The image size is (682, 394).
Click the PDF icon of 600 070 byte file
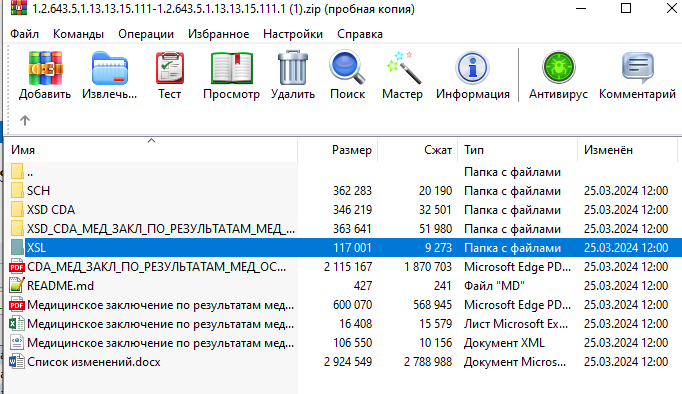coord(17,305)
